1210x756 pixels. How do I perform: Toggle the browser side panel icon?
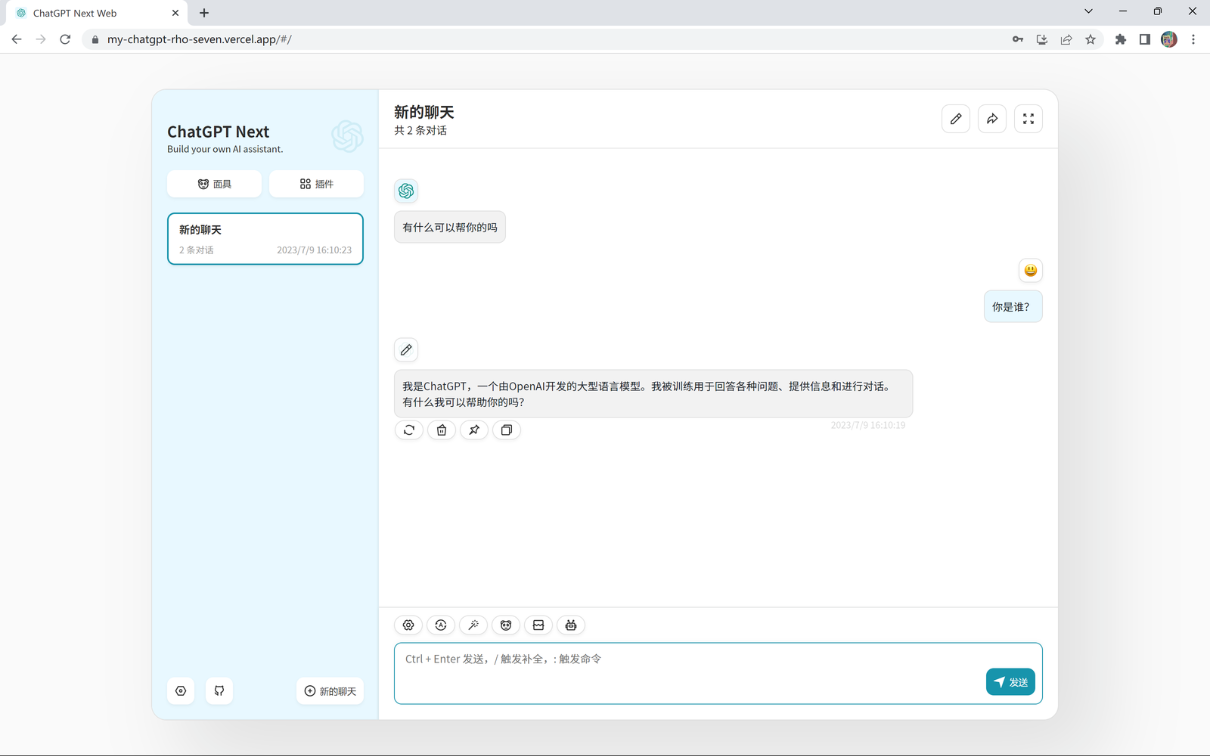tap(1145, 40)
